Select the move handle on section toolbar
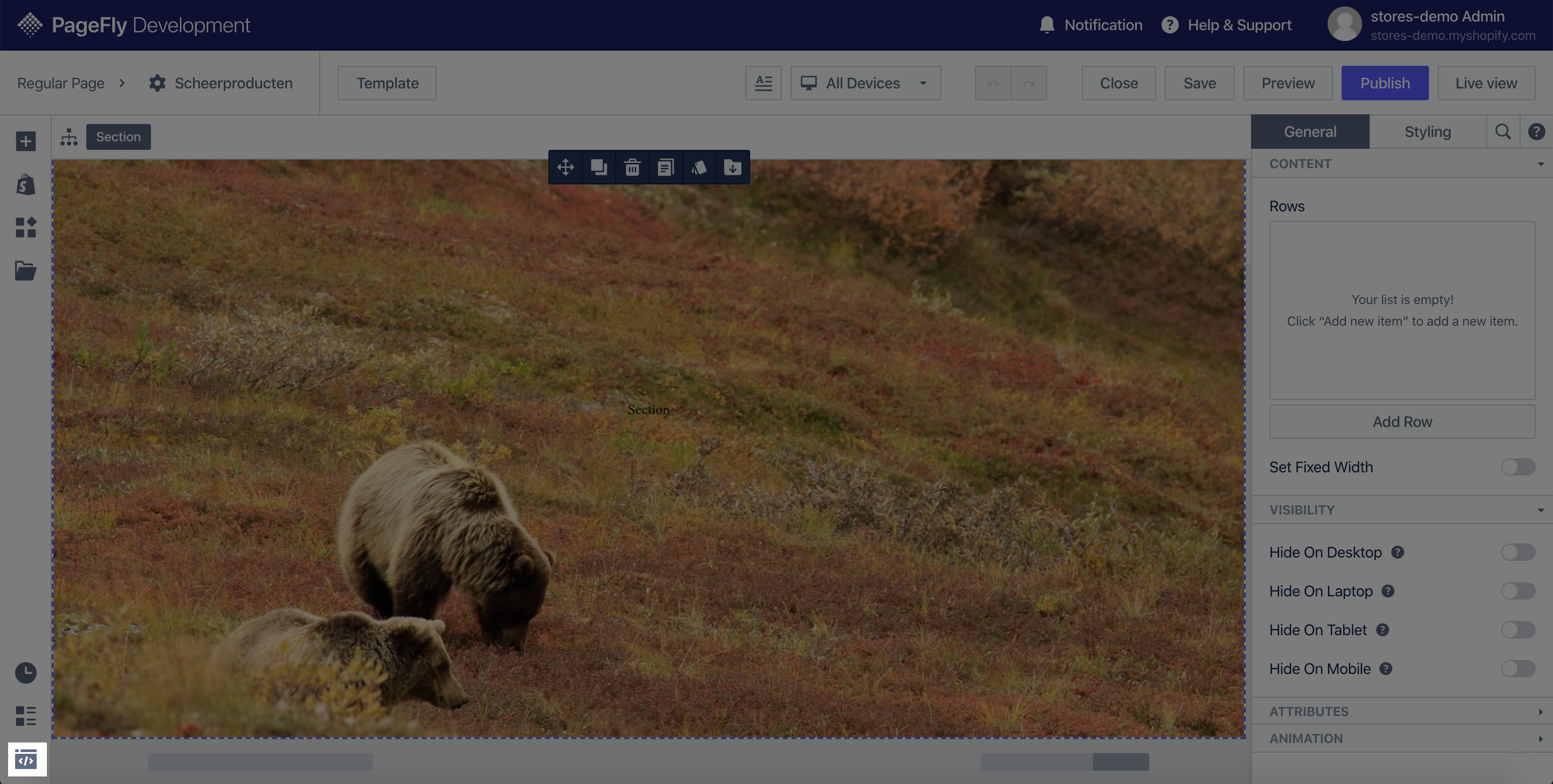 click(x=565, y=167)
